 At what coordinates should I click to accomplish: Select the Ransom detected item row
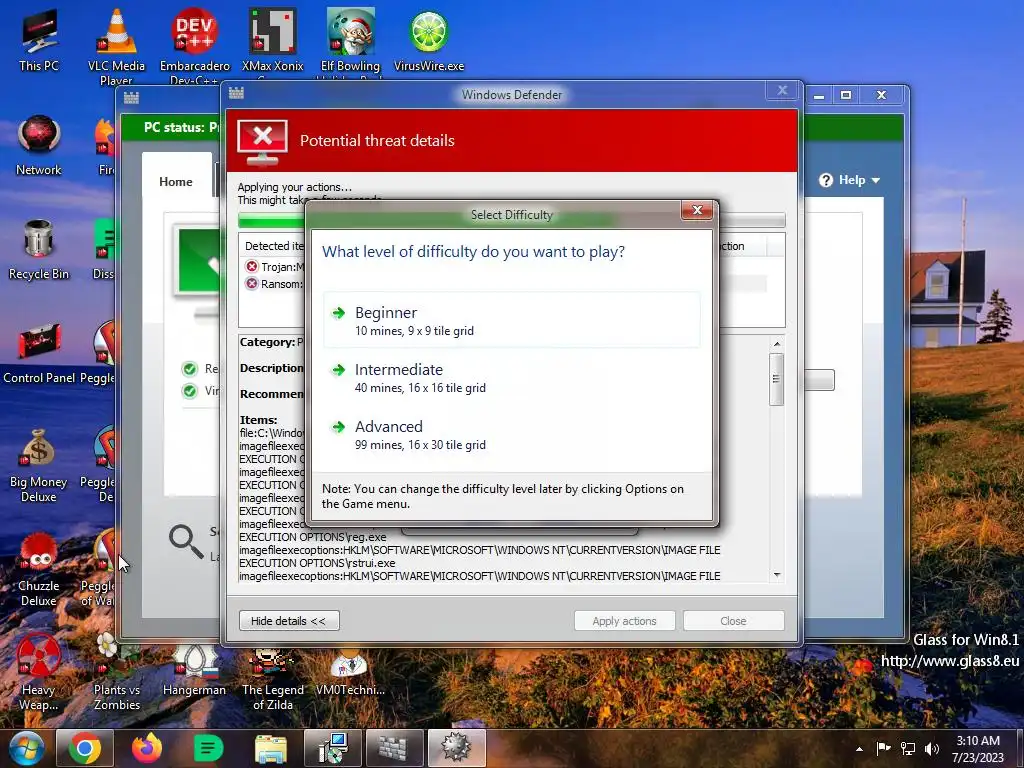coord(274,283)
